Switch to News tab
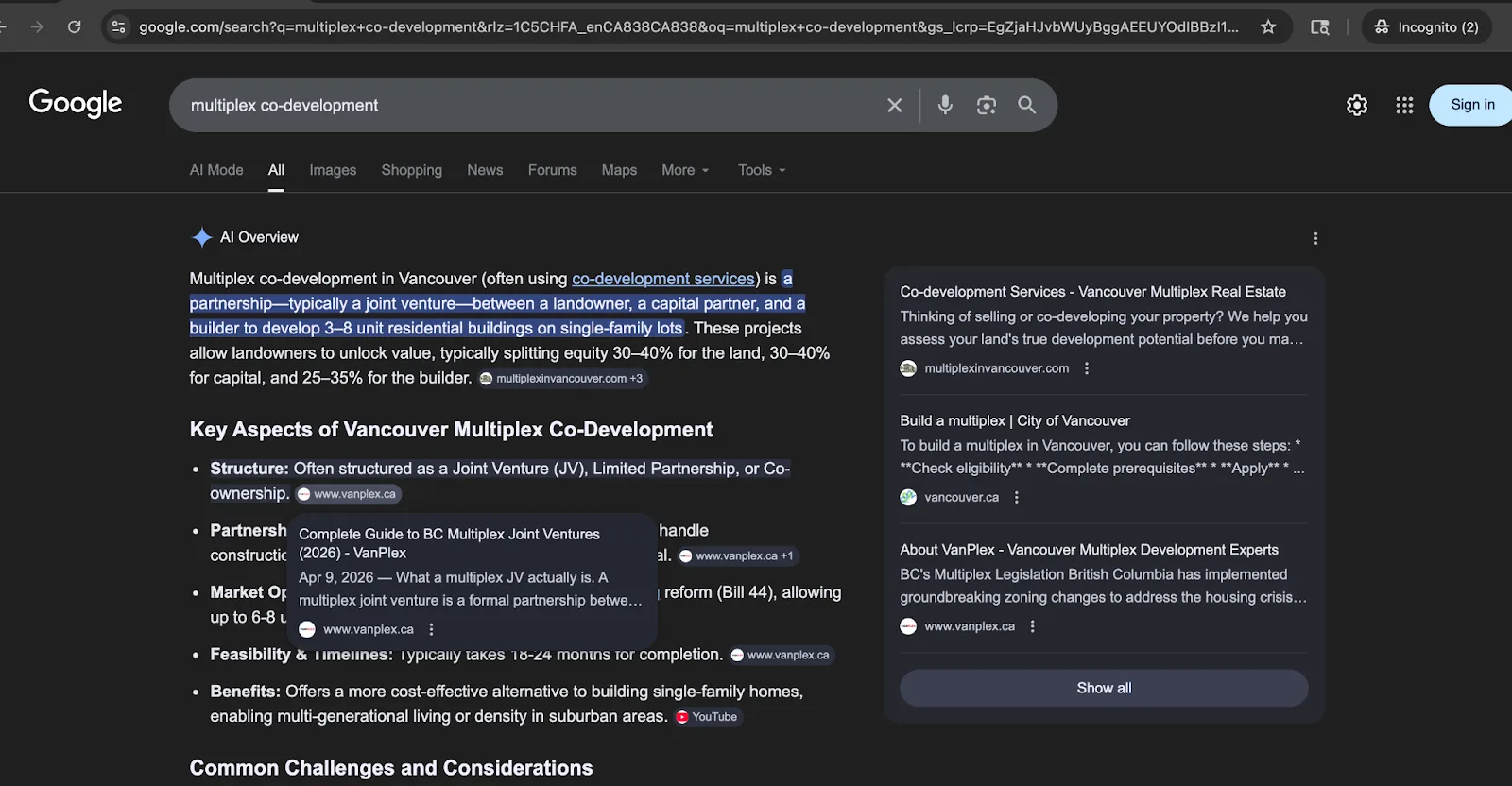 [x=485, y=170]
